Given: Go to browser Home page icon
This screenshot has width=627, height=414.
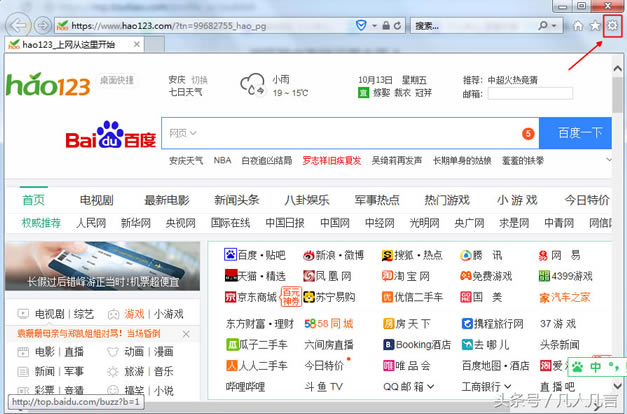Looking at the screenshot, I should (x=578, y=24).
